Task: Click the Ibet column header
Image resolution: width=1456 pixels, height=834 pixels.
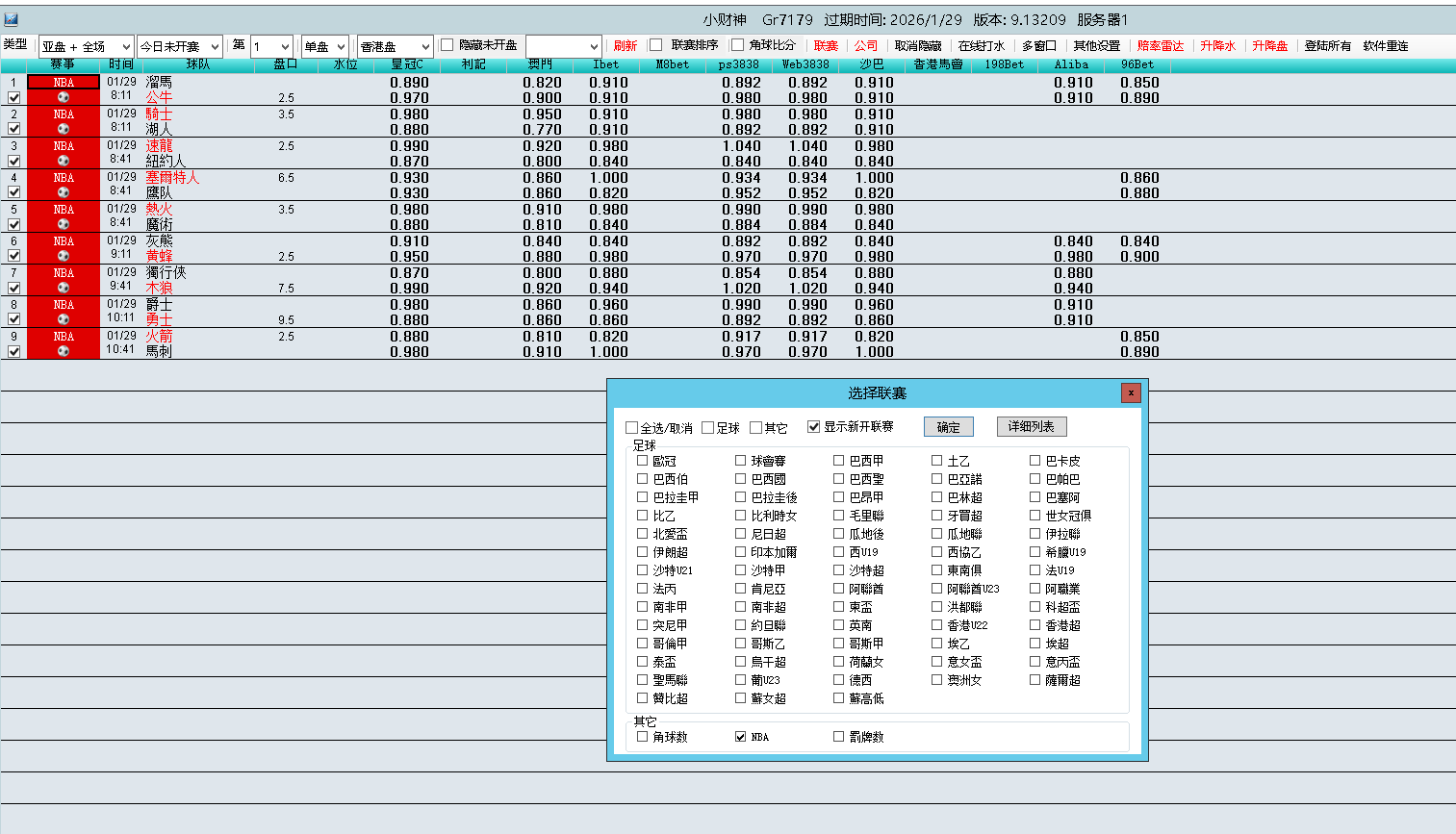Action: click(x=606, y=64)
